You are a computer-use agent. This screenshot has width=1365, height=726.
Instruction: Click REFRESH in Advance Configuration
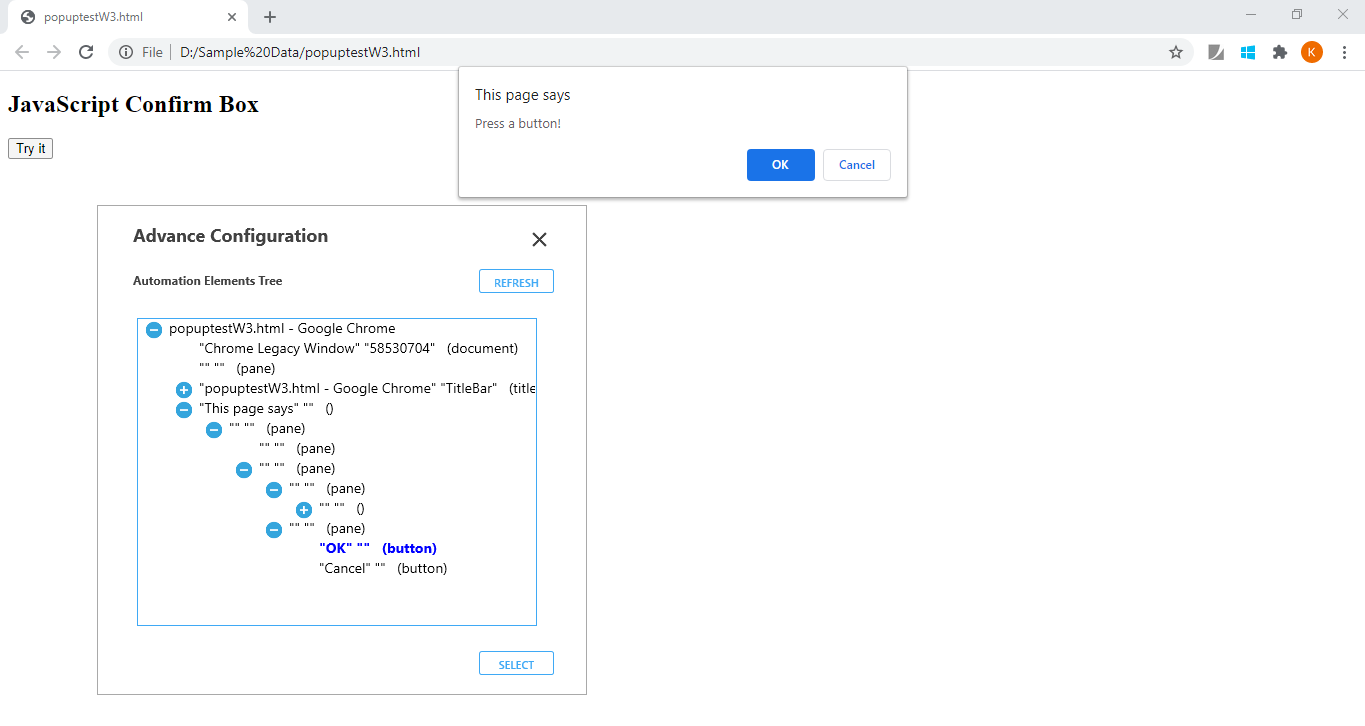[516, 281]
